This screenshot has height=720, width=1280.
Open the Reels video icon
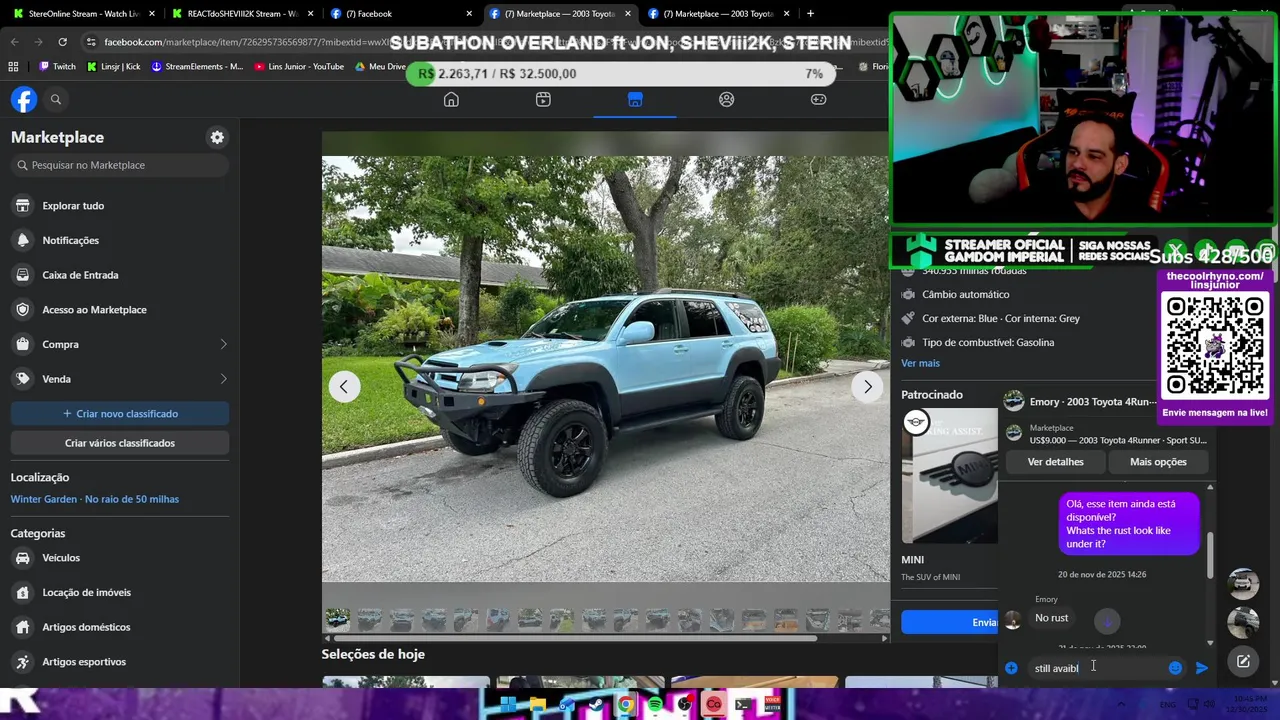point(543,99)
